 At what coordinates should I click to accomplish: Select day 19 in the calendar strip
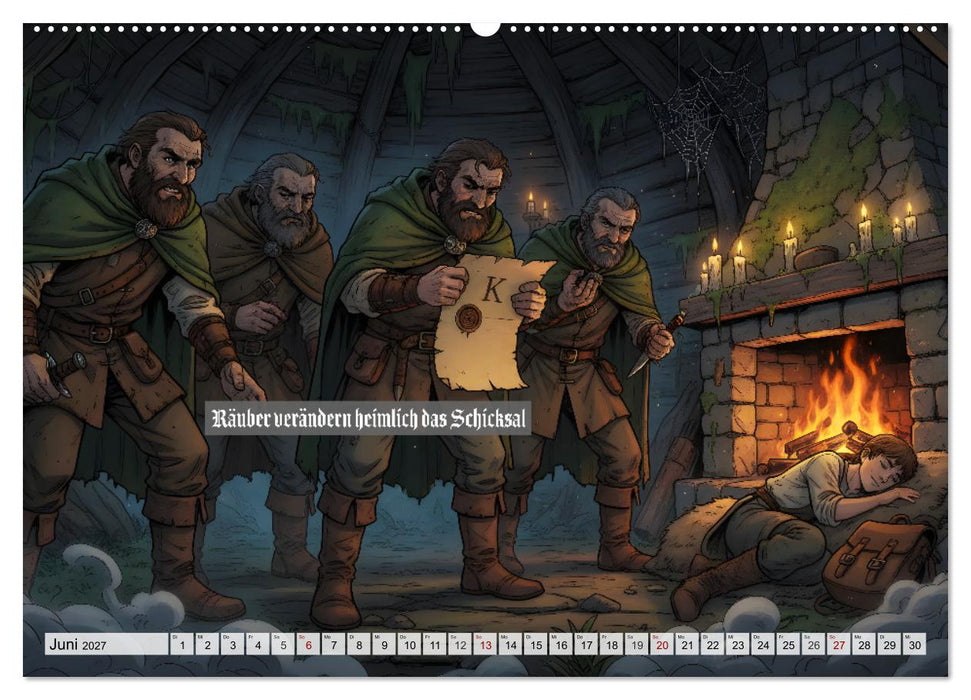pos(637,644)
